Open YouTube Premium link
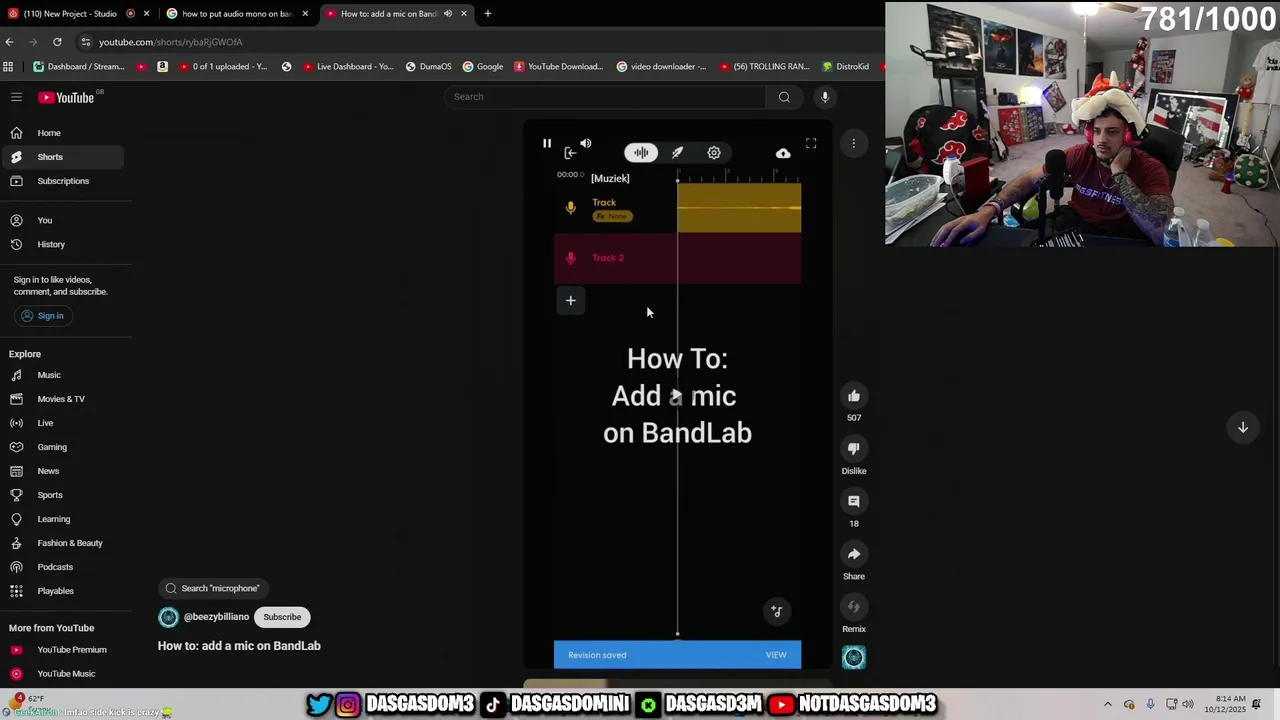 62,650
